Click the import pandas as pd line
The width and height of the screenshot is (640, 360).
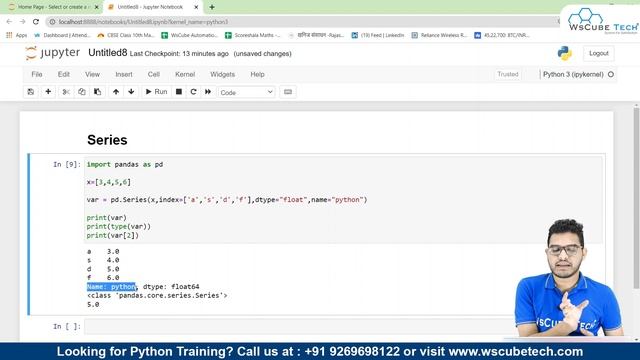[124, 164]
